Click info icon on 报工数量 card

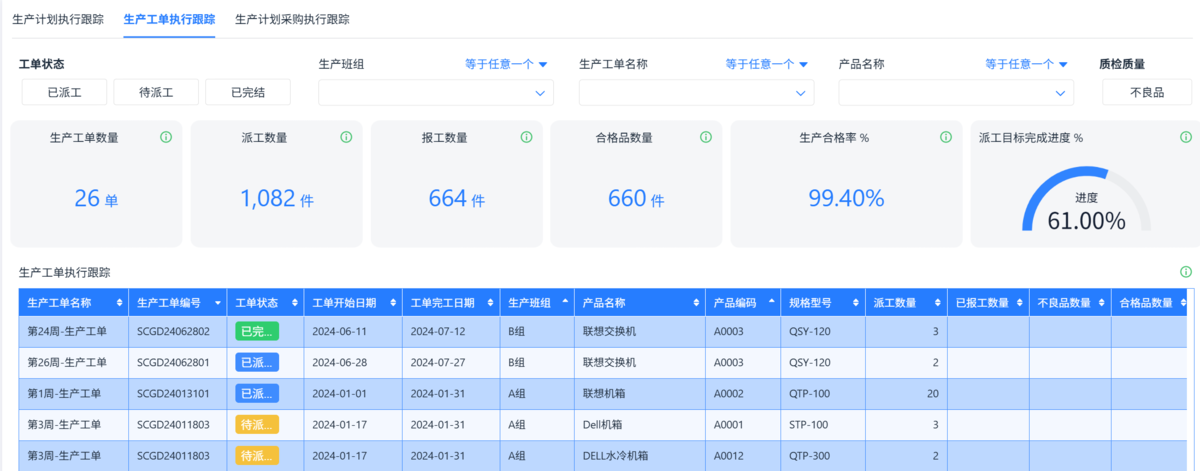tap(526, 137)
